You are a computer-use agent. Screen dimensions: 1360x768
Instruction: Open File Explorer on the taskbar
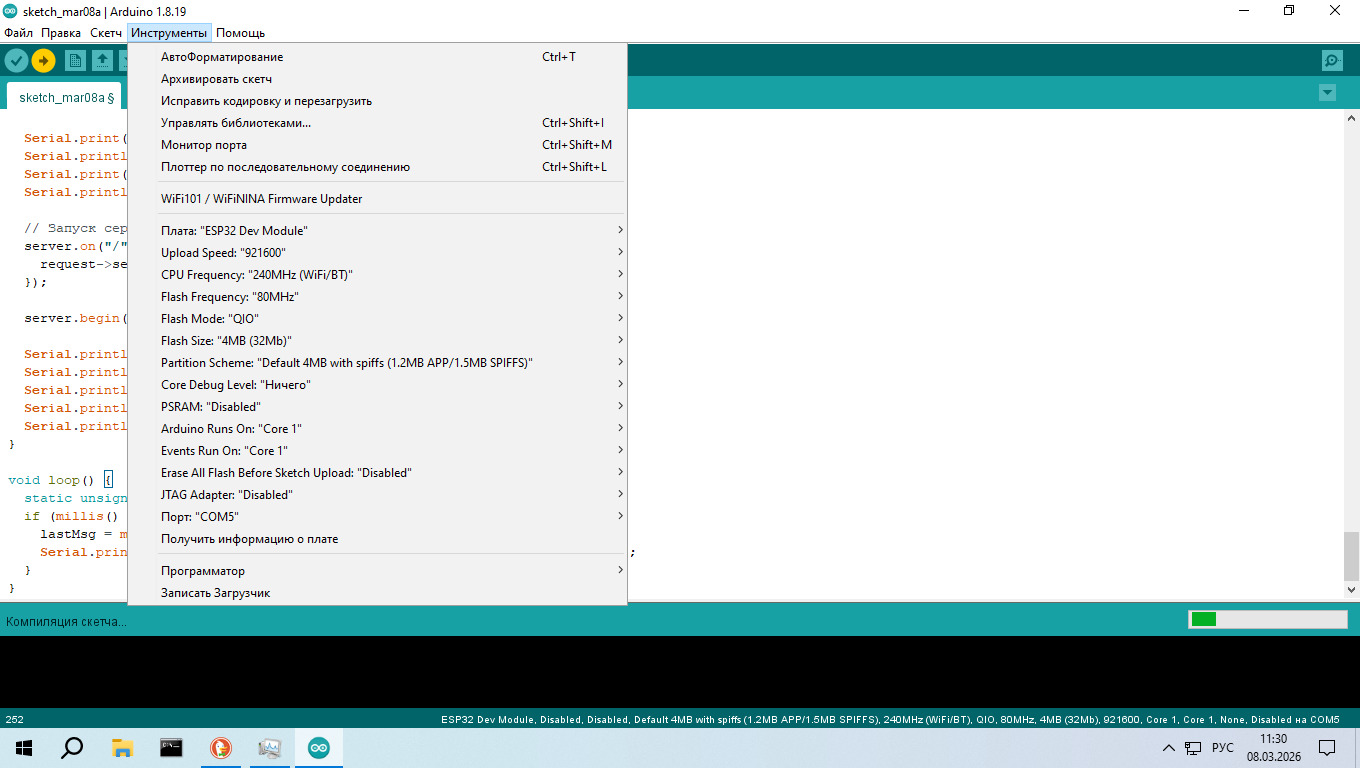(122, 748)
